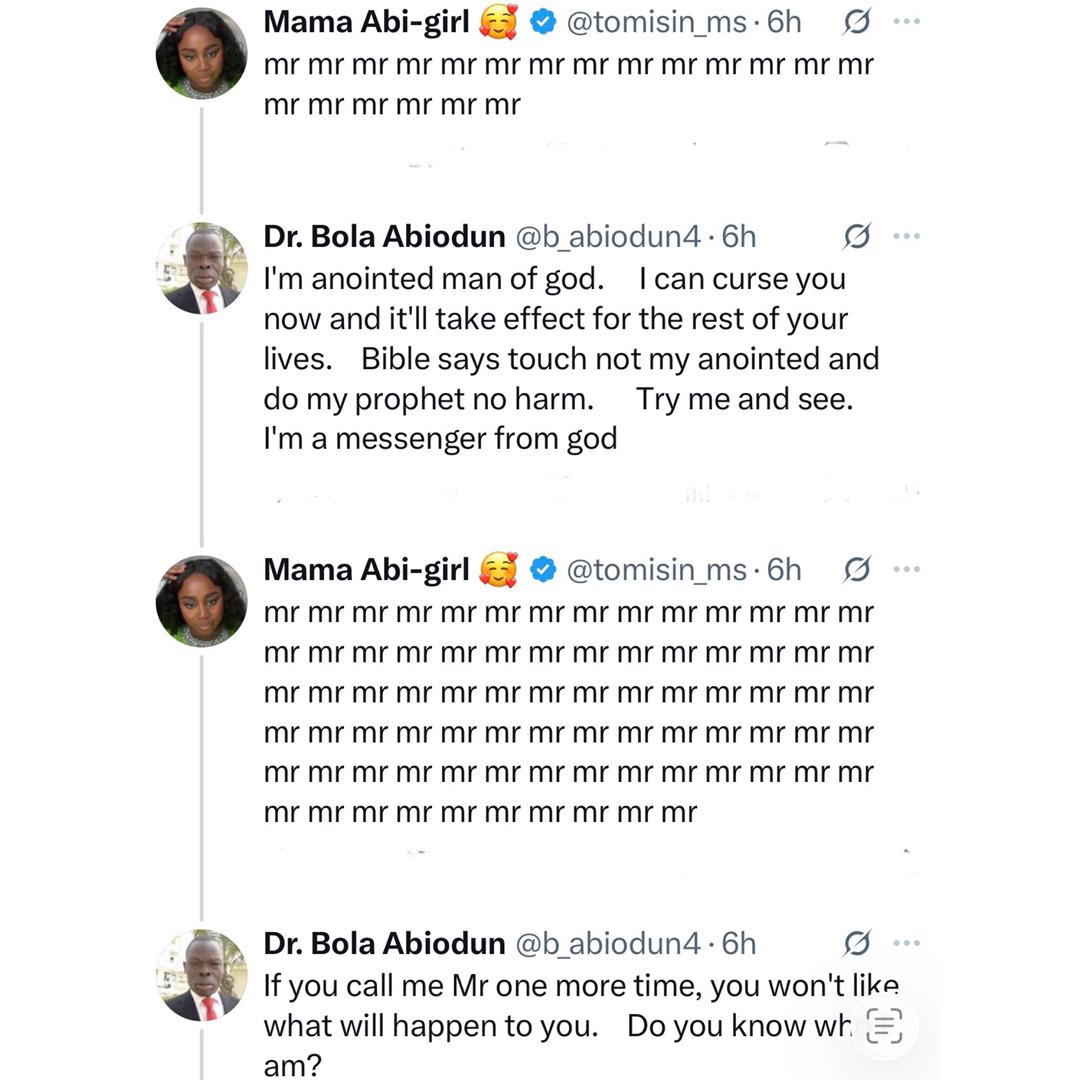Tap the 6h timestamp on the 'anointed man of god' tweet
Viewport: 1080px width, 1080px height.
coord(739,237)
